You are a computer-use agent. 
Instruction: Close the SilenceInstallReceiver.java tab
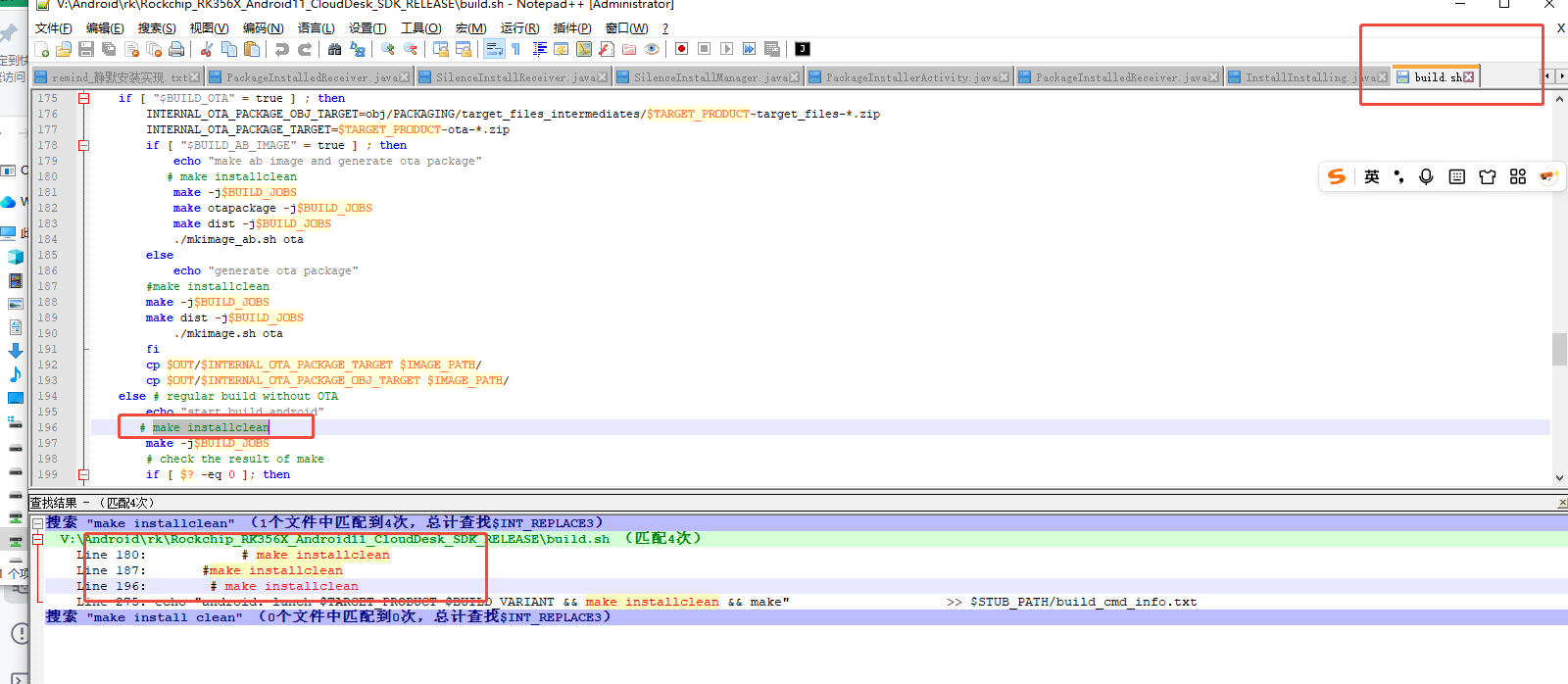pyautogui.click(x=601, y=76)
